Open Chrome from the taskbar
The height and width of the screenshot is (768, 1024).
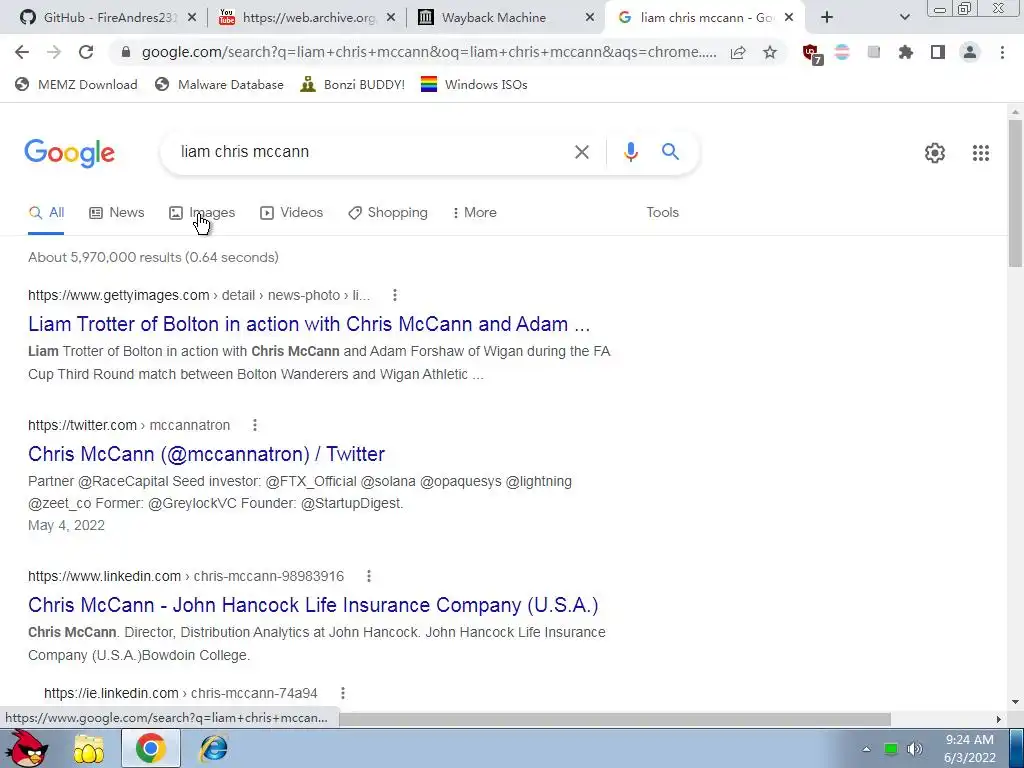(150, 748)
